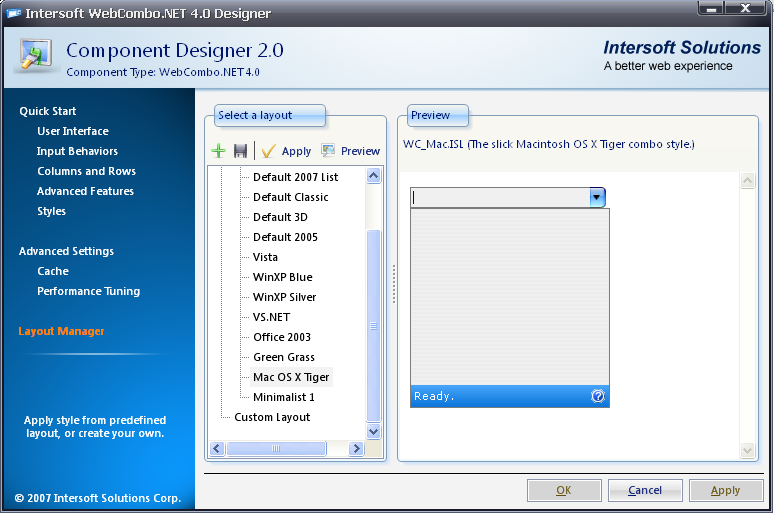Select Default 2005 layout
Image resolution: width=774 pixels, height=514 pixels.
click(285, 237)
